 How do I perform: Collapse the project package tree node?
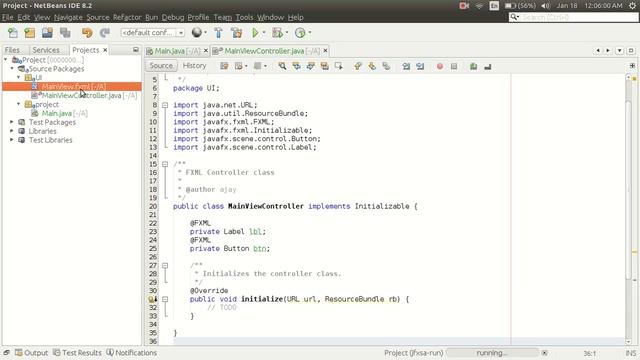(x=18, y=104)
